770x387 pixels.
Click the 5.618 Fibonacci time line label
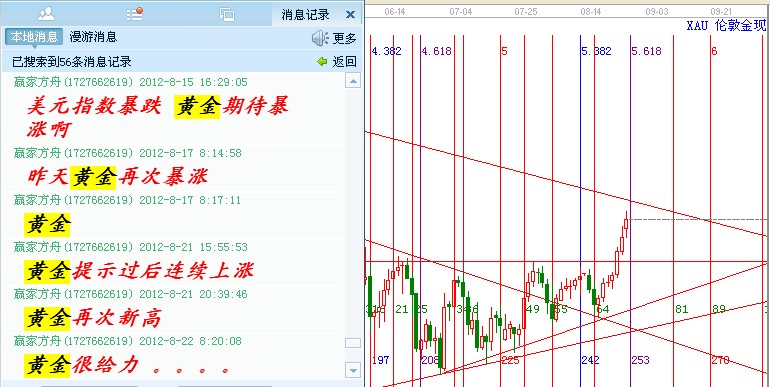[647, 51]
